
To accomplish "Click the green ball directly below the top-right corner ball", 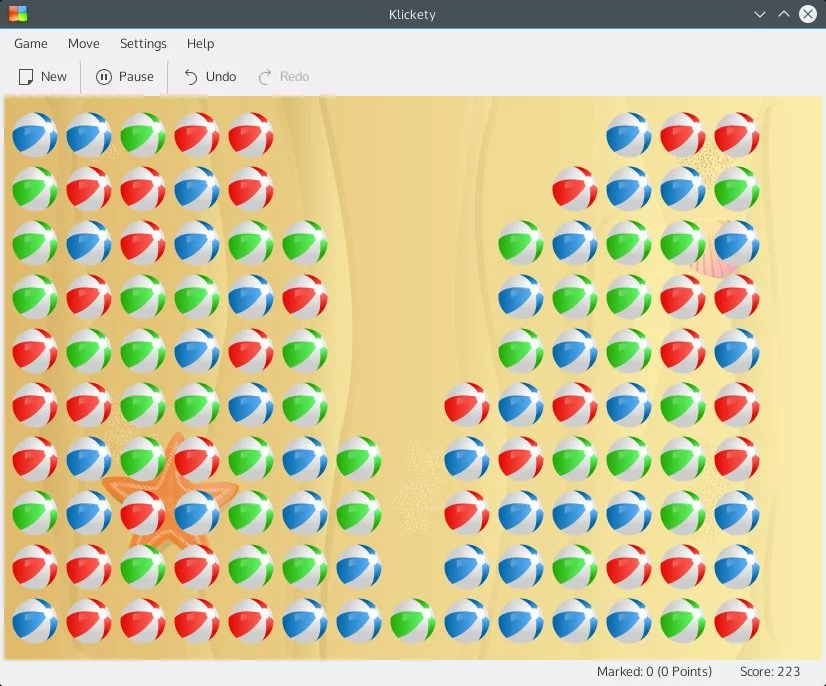I will (736, 189).
